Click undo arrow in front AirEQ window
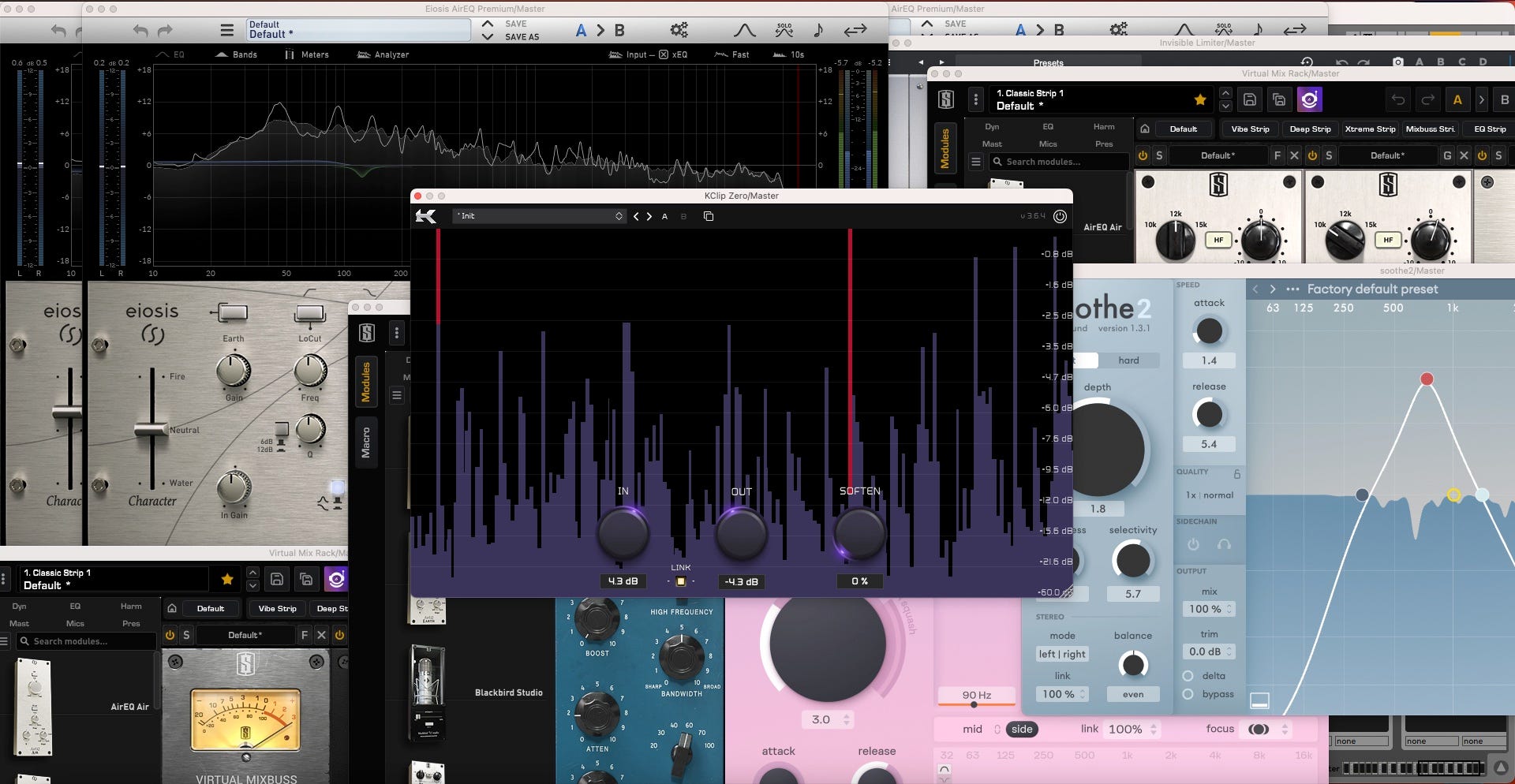This screenshot has width=1515, height=784. (140, 31)
